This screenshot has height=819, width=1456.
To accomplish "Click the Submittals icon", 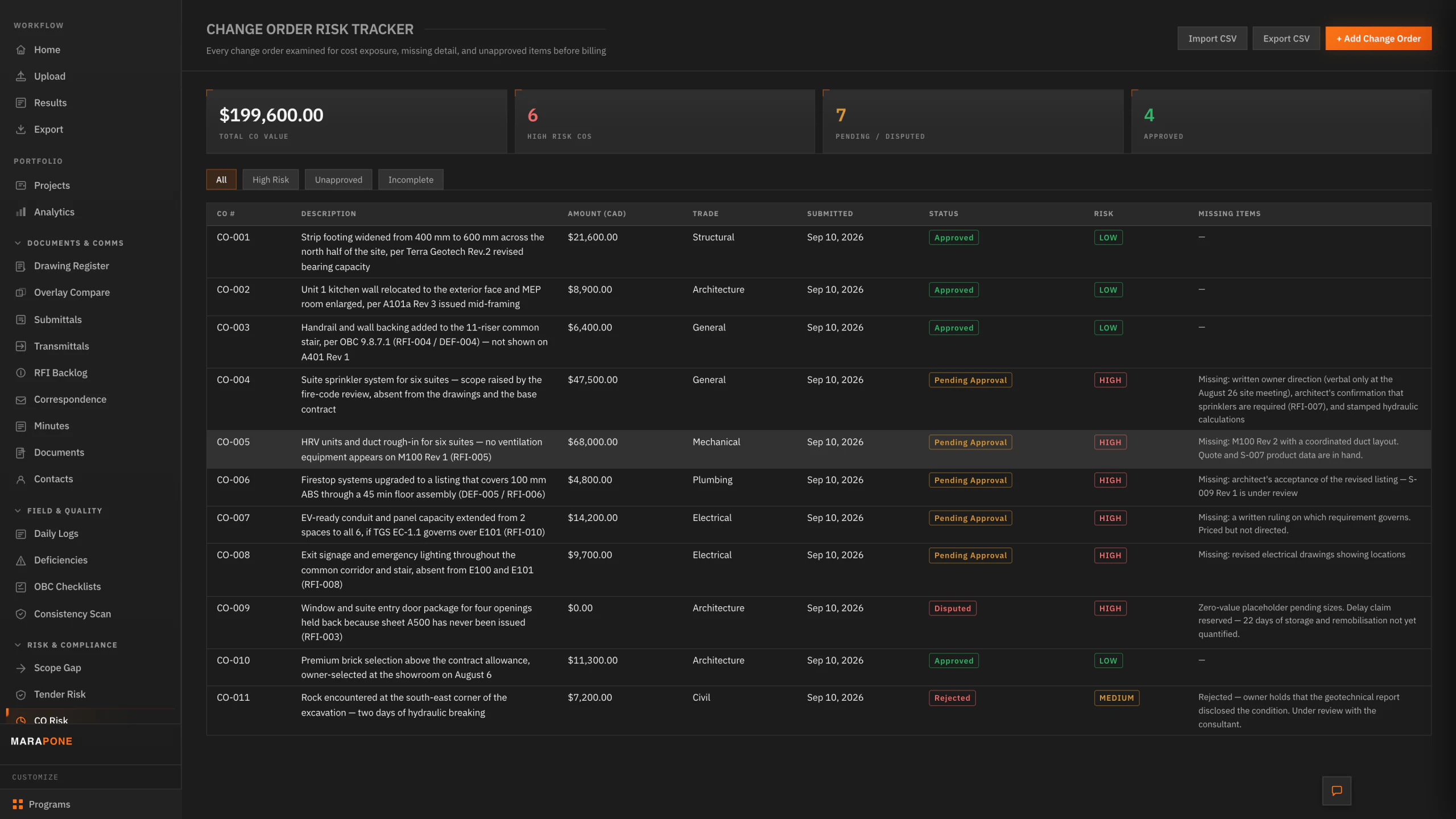I will pyautogui.click(x=21, y=320).
